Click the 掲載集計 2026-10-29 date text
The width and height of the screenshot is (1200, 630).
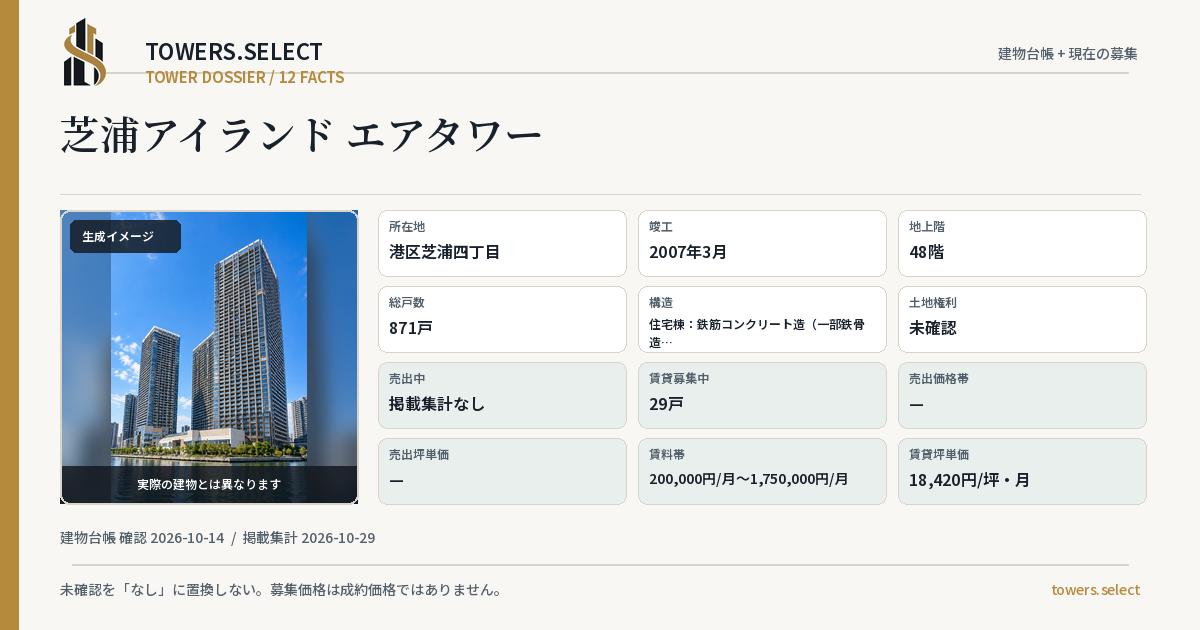click(309, 538)
